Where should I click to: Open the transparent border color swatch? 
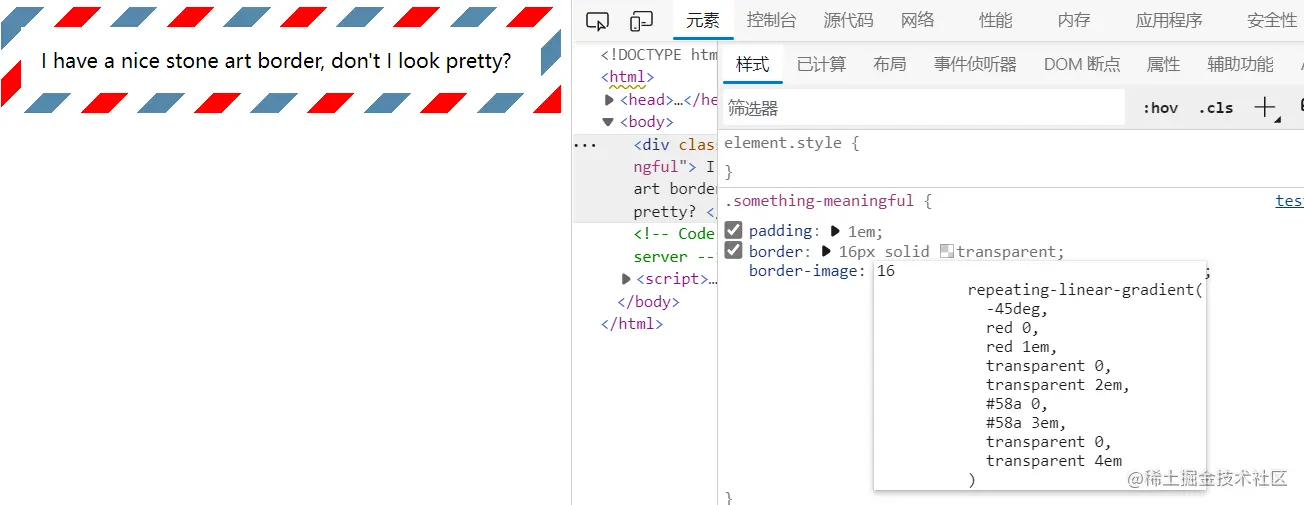point(948,252)
